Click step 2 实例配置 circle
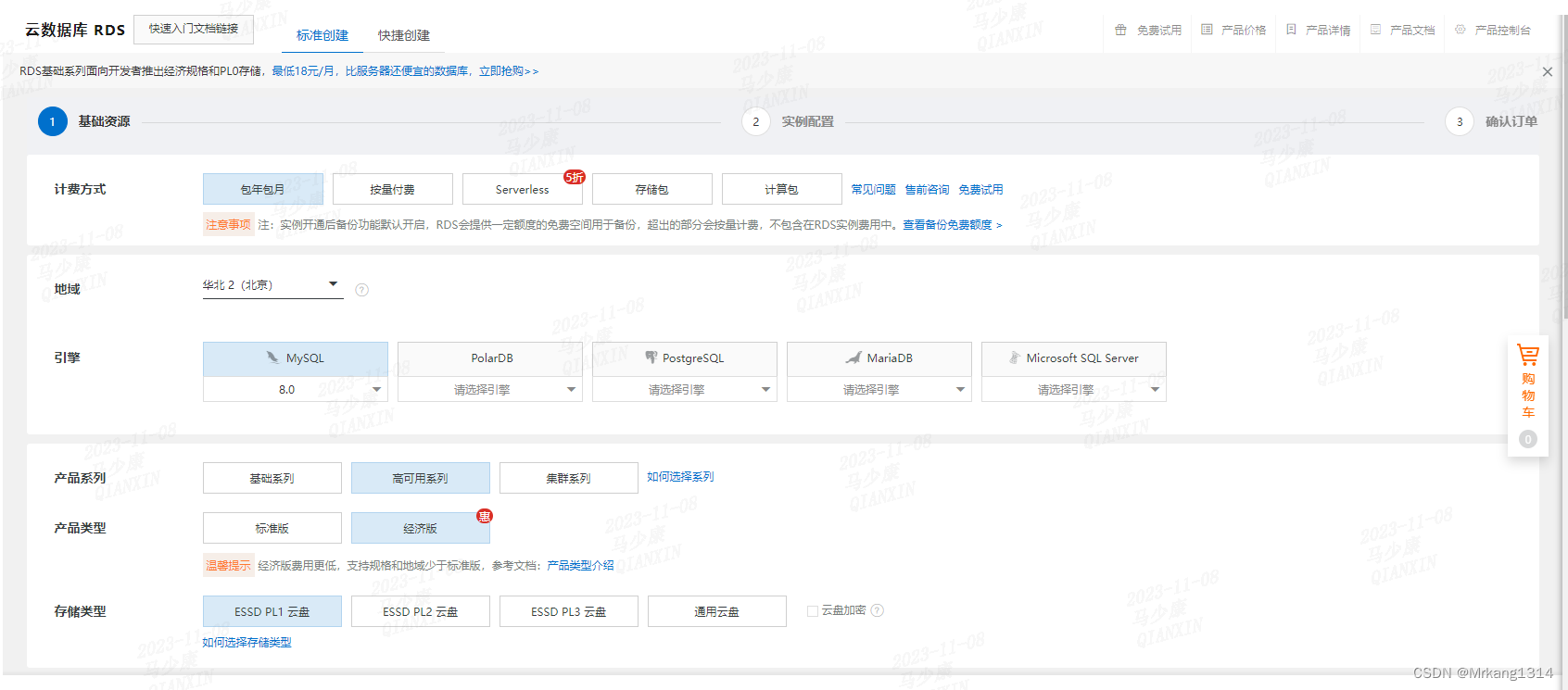 click(756, 121)
